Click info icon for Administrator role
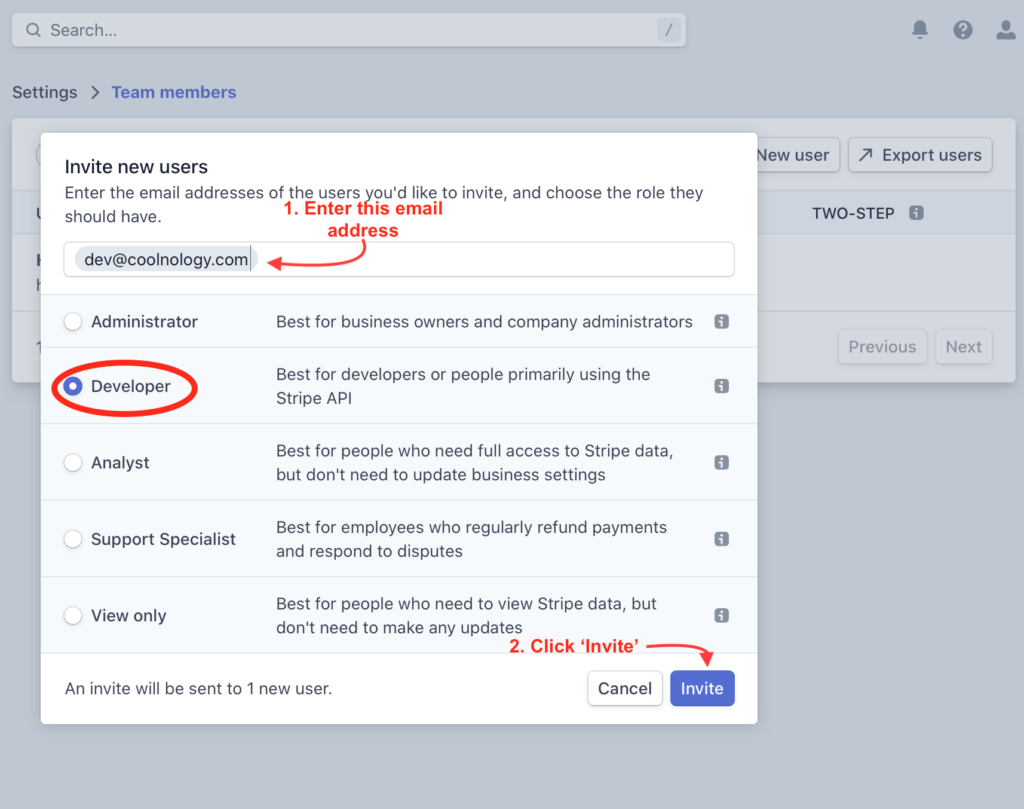This screenshot has height=809, width=1024. 721,322
